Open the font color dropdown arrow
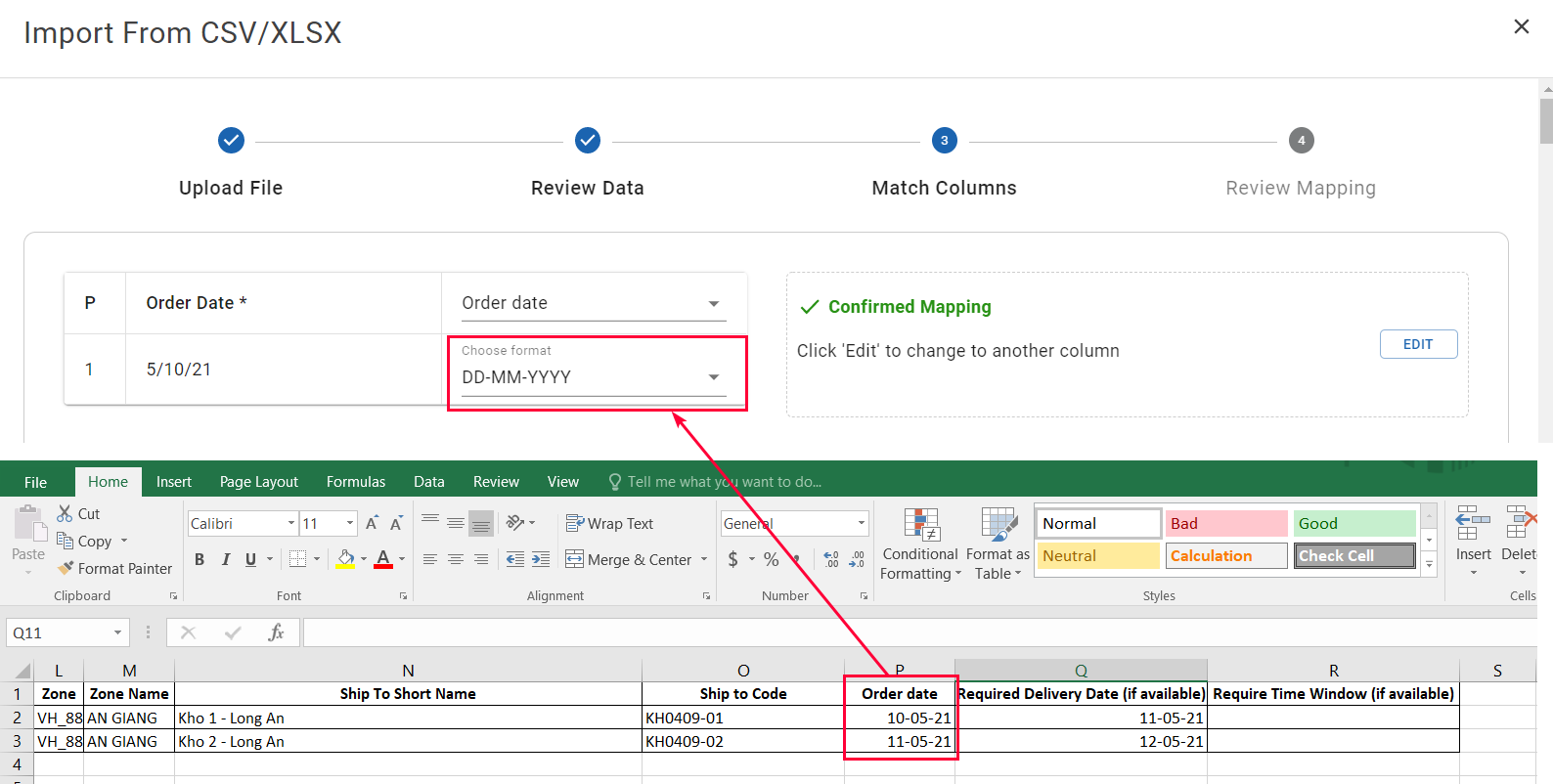The image size is (1553, 784). 402,559
